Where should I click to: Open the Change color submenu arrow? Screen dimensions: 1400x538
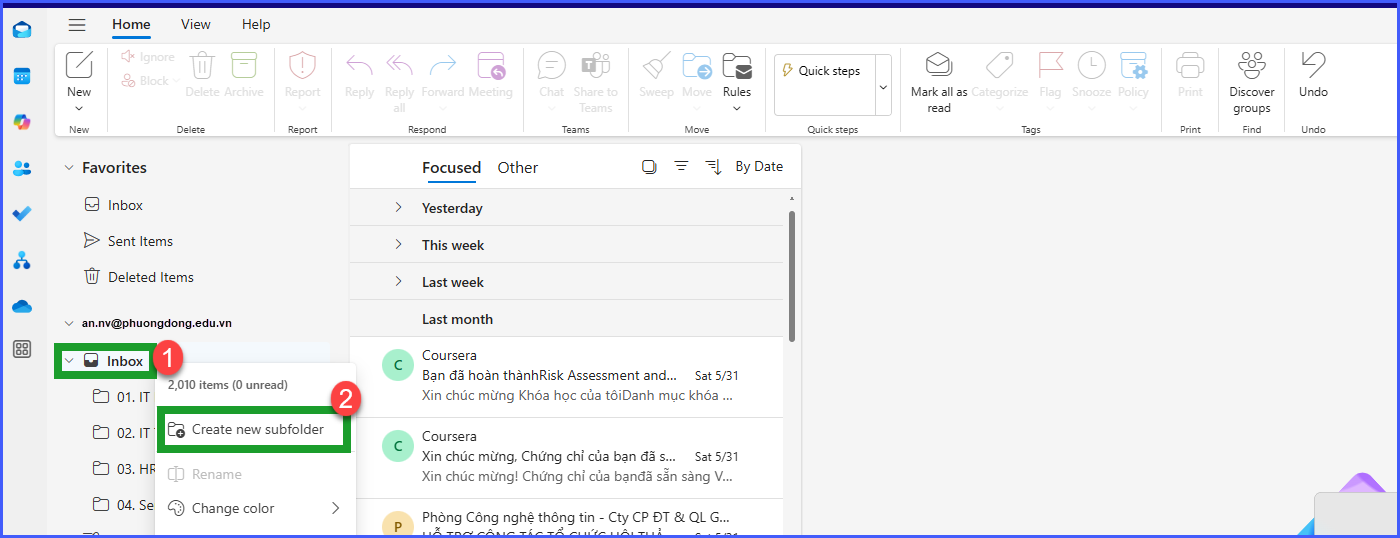335,508
